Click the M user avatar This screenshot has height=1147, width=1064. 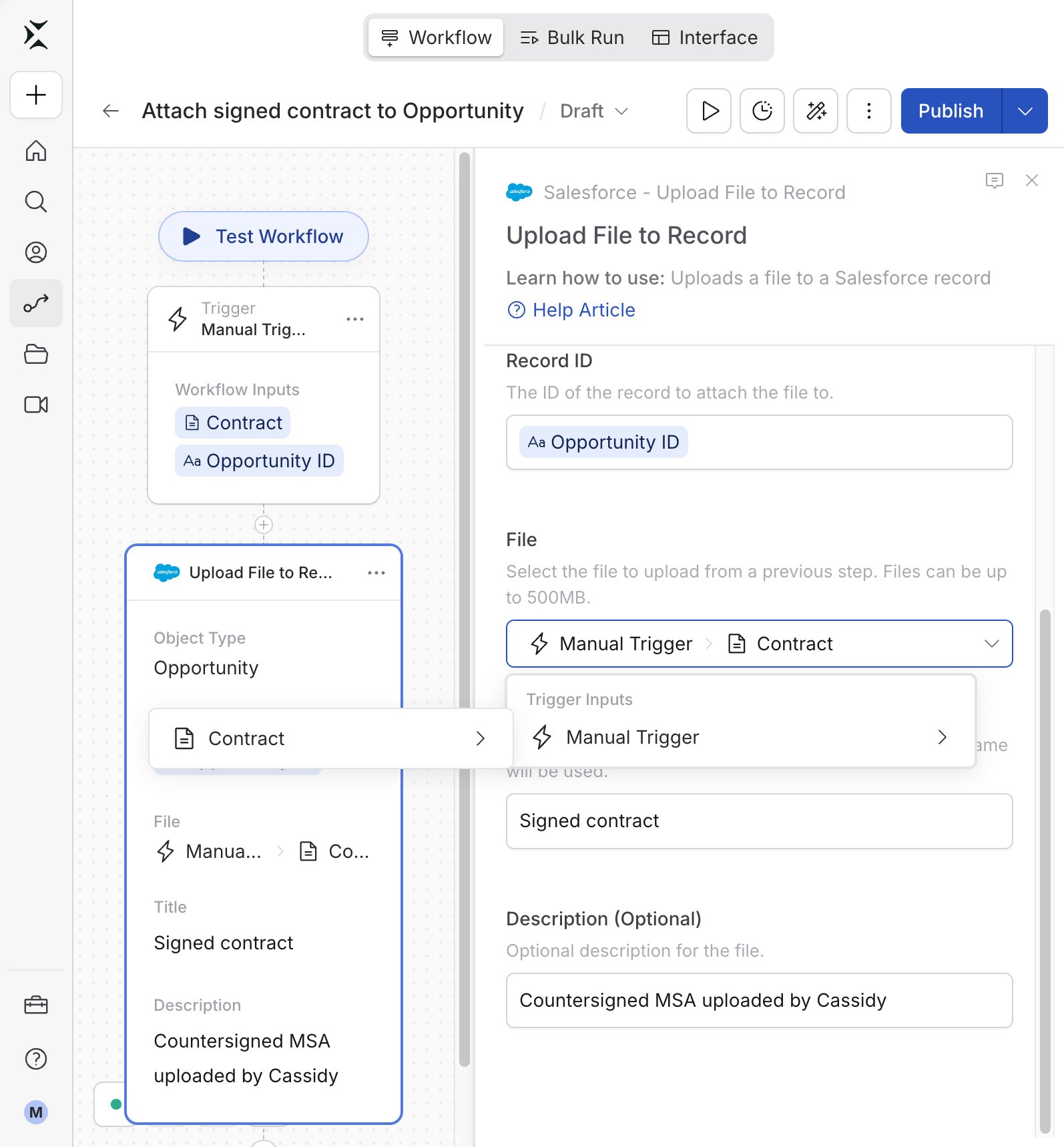(x=36, y=1112)
